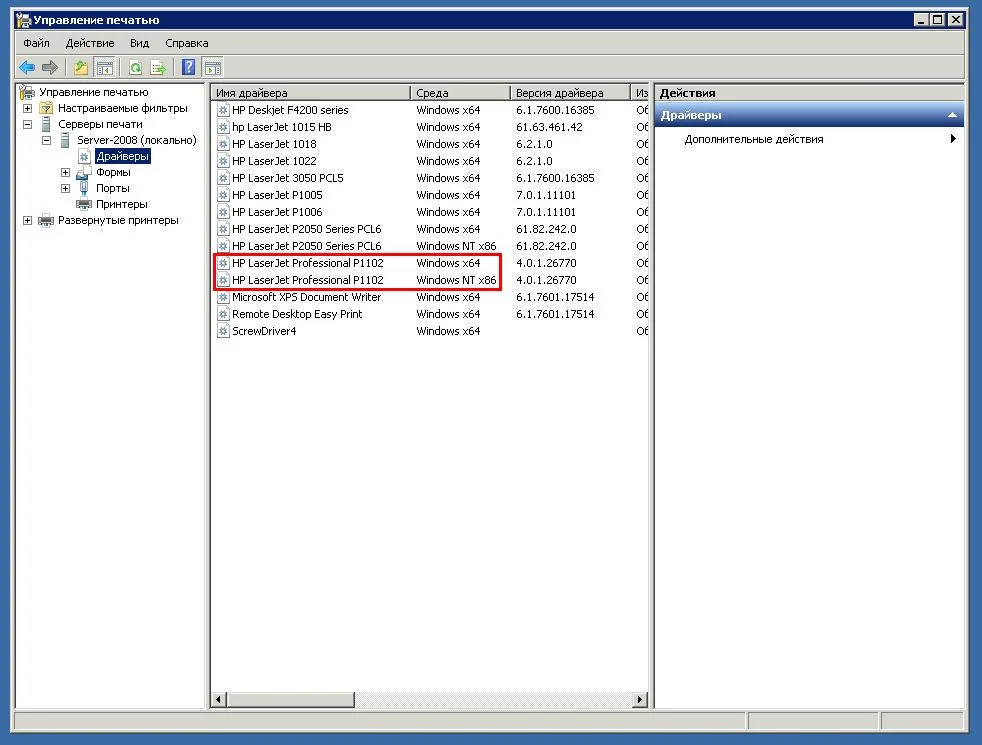Open help with the blue question icon

click(189, 67)
